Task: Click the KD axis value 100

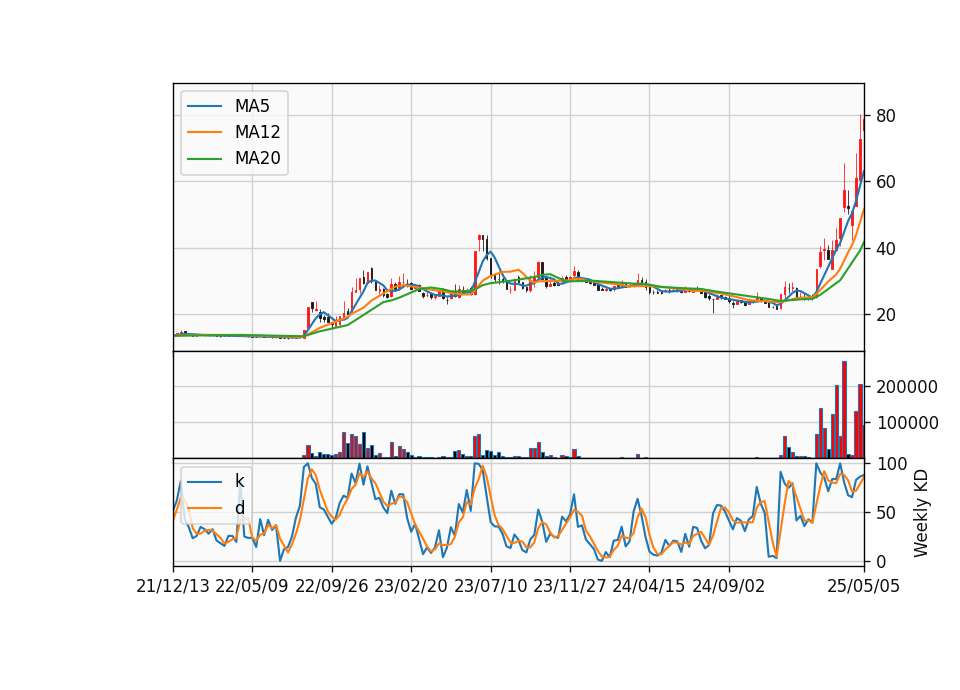Action: coord(891,464)
